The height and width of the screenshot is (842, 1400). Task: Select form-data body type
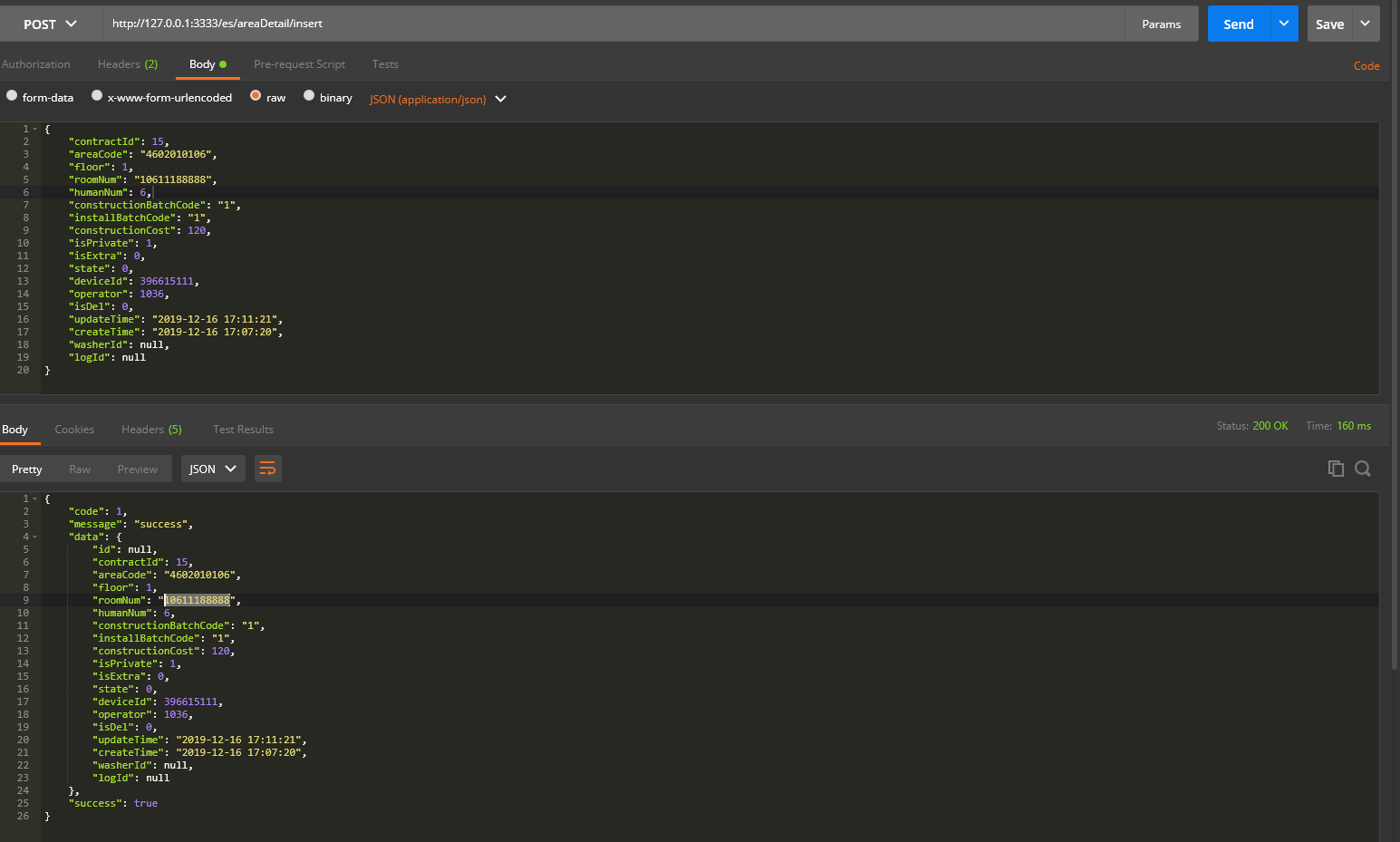(12, 95)
